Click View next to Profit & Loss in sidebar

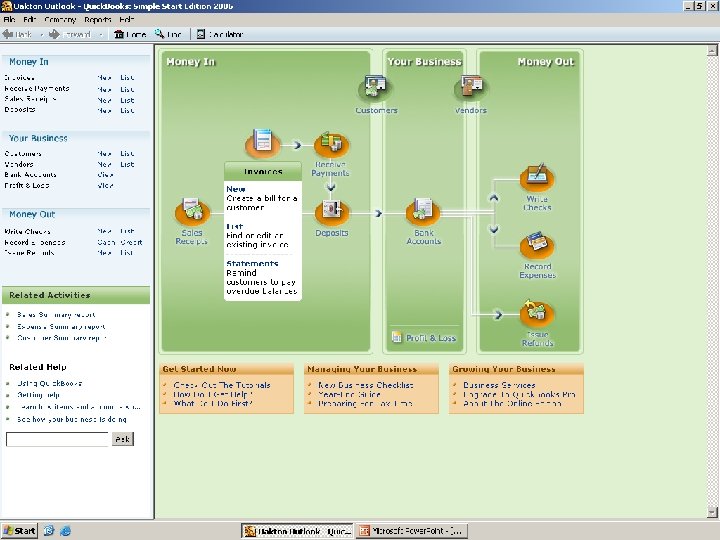click(x=105, y=185)
